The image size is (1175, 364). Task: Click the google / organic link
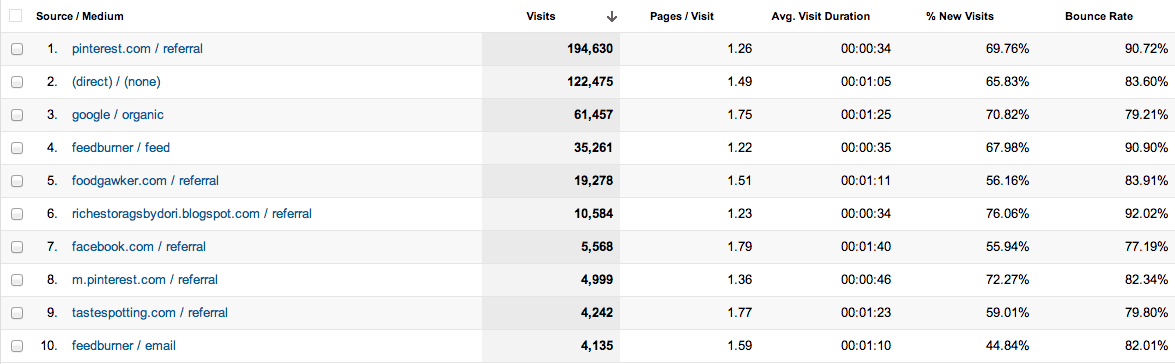point(118,115)
